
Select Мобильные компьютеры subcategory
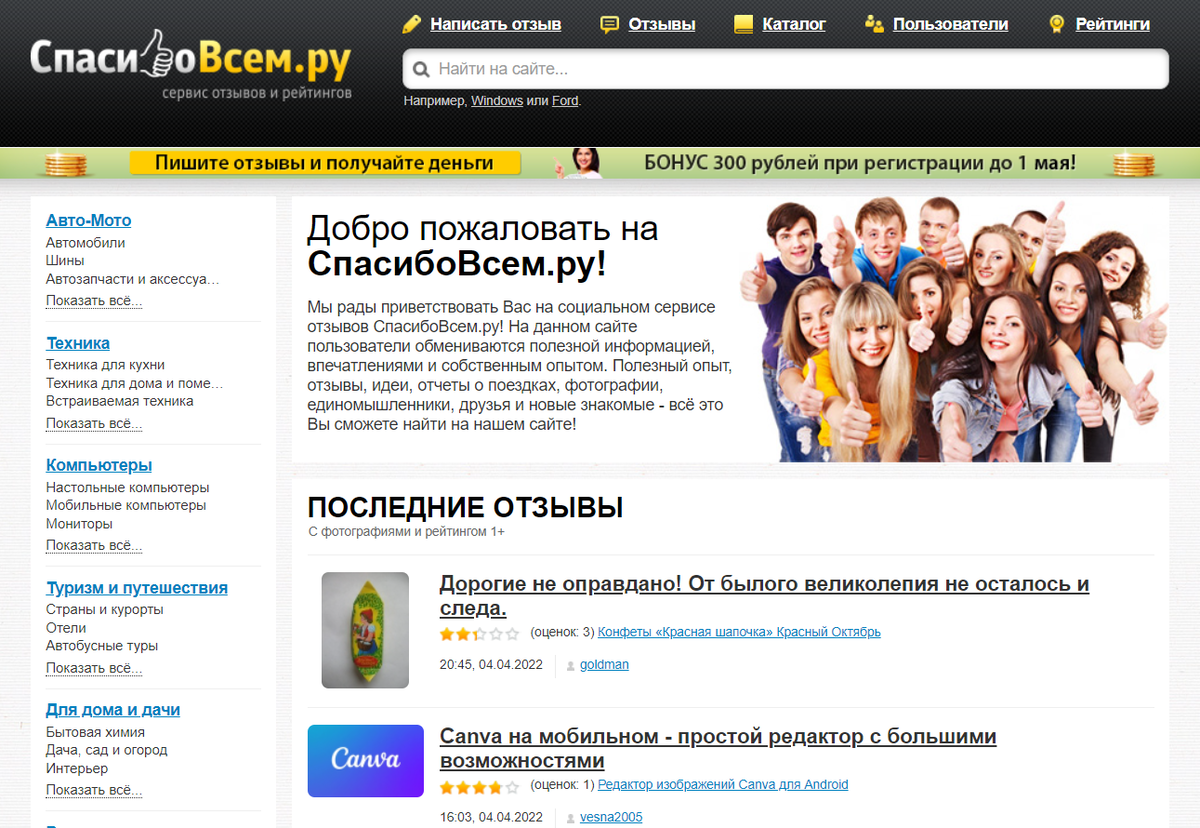[126, 506]
